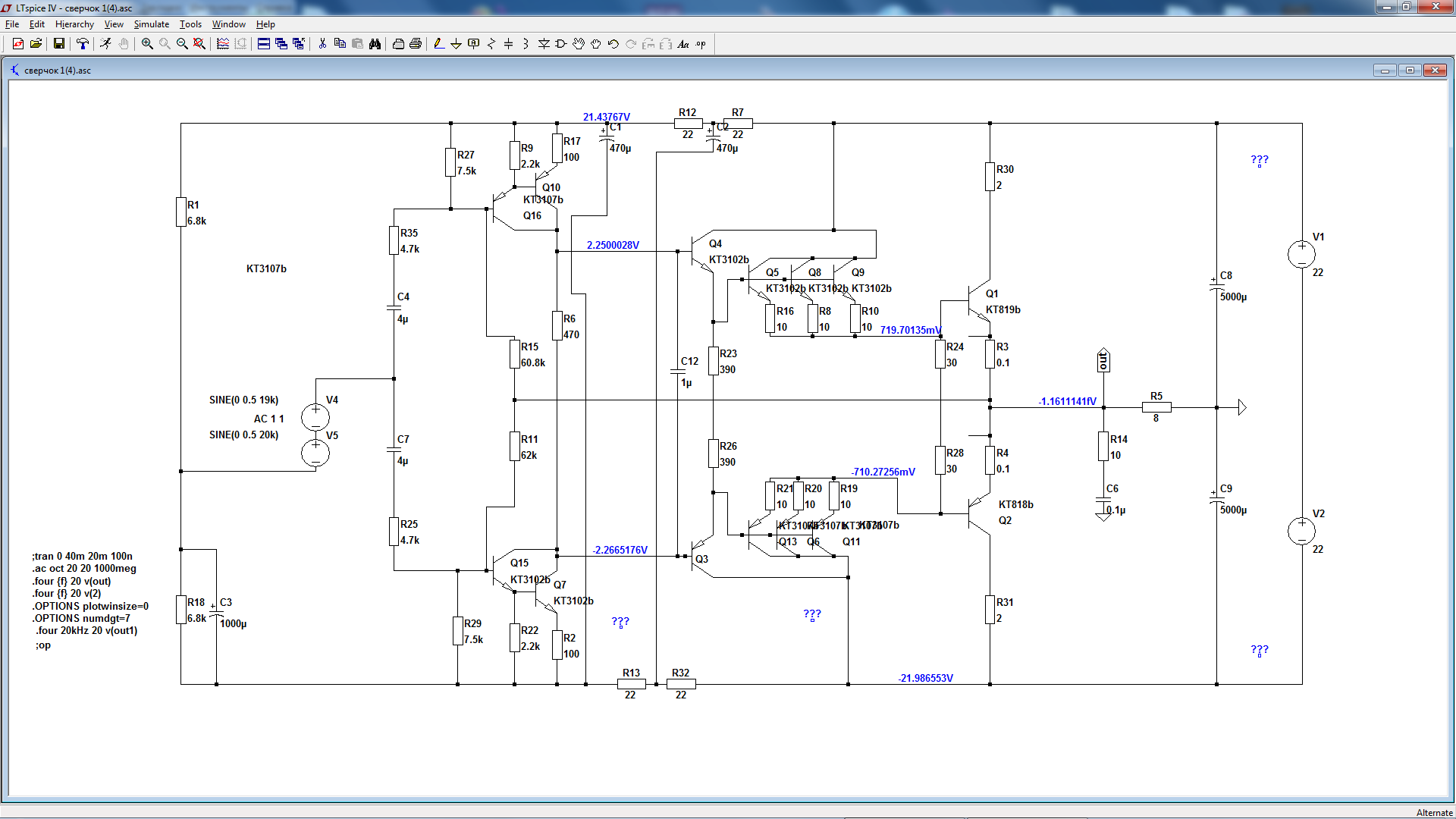The image size is (1456, 819).
Task: Open the Tools menu
Action: tap(190, 24)
